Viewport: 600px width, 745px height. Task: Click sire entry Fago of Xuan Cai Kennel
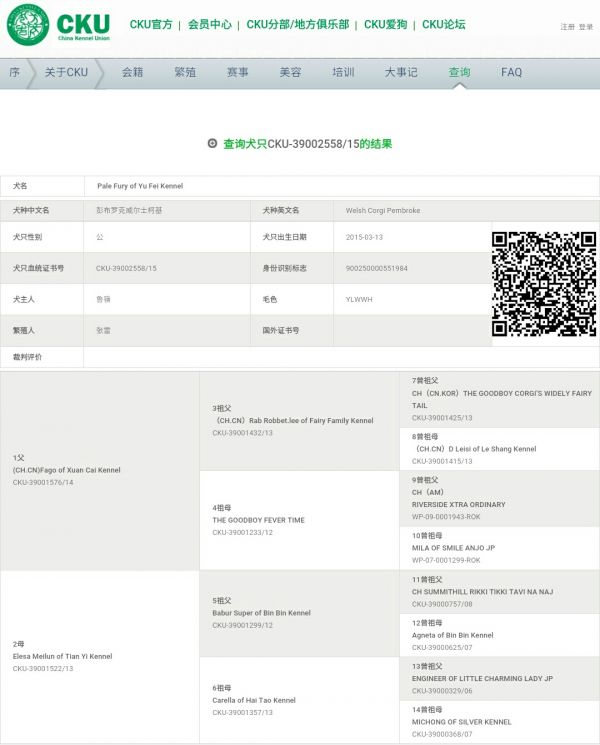pos(68,470)
